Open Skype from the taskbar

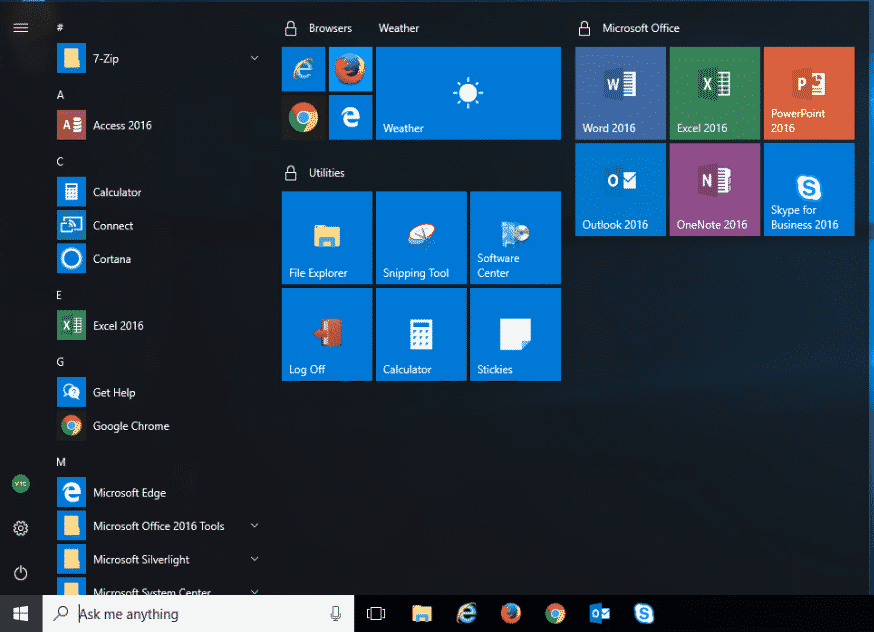644,614
